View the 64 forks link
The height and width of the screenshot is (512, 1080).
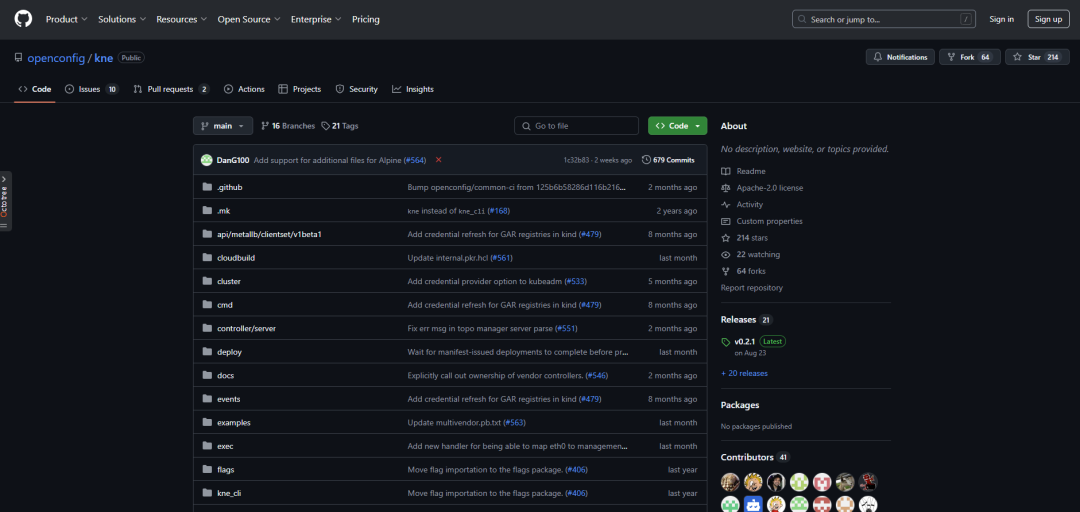[x=743, y=271]
